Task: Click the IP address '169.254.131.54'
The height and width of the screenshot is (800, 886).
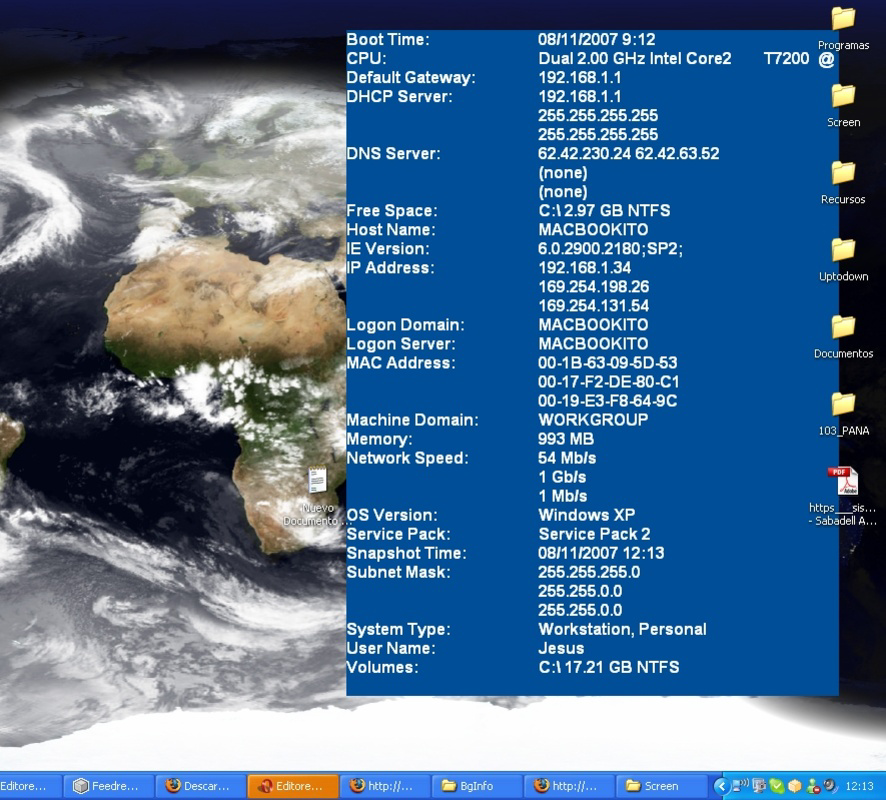Action: point(593,306)
